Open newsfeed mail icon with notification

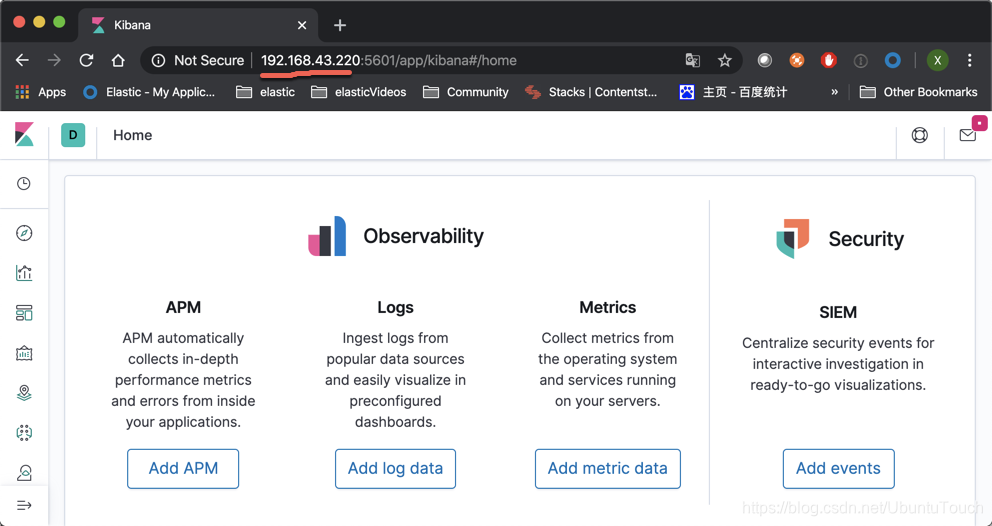[967, 135]
